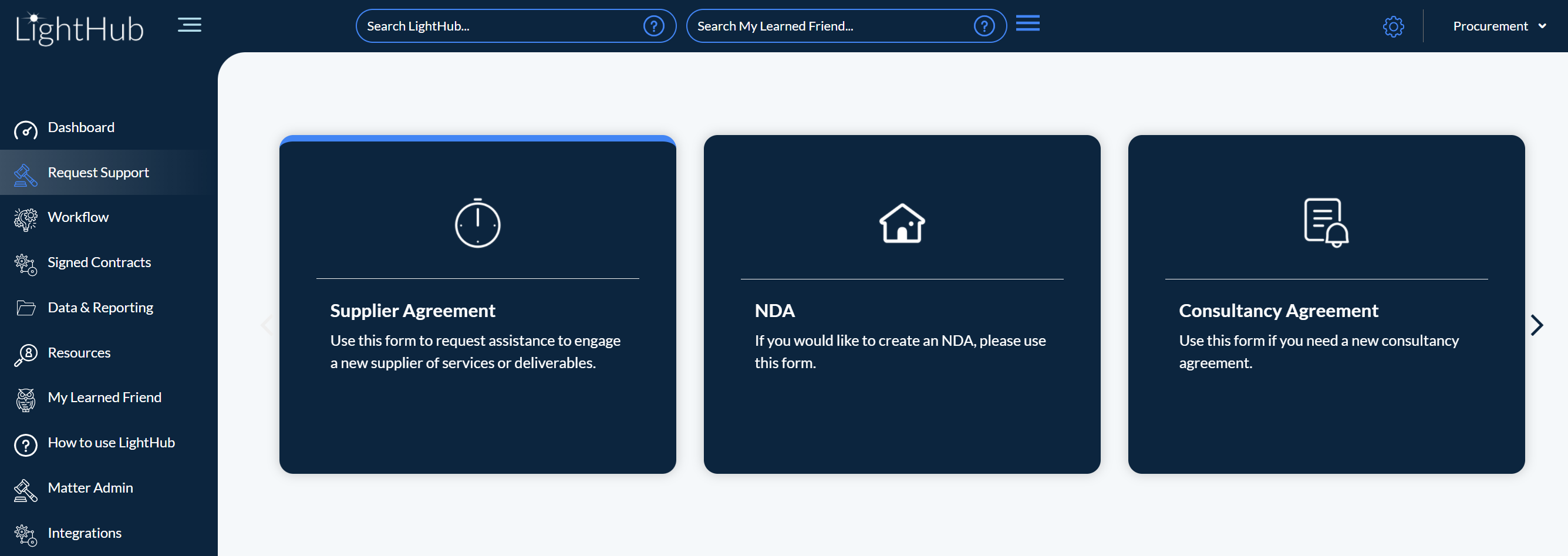Advance the carousel with the right chevron

click(x=1537, y=325)
